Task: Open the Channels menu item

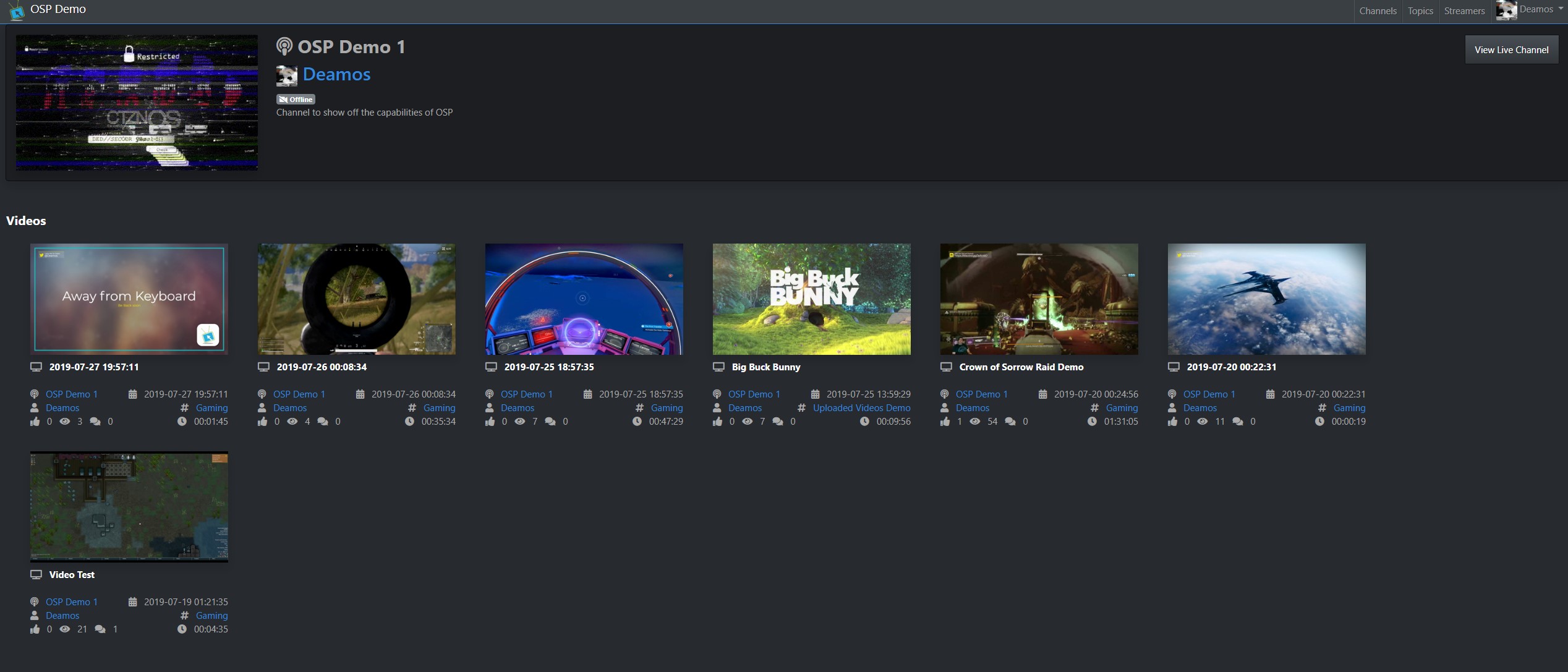Action: [1378, 11]
